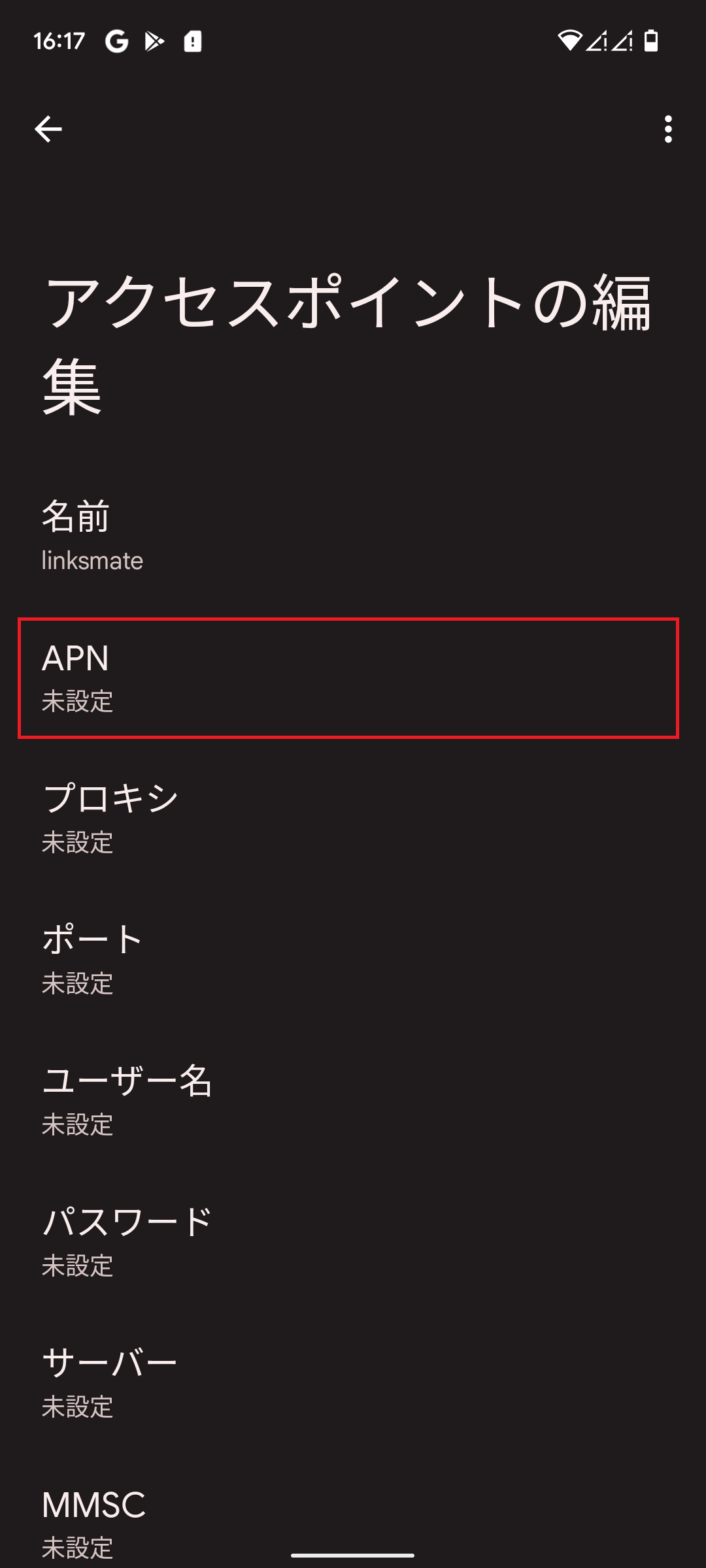The image size is (706, 1568).
Task: Open the サーバー setting
Action: (353, 1383)
